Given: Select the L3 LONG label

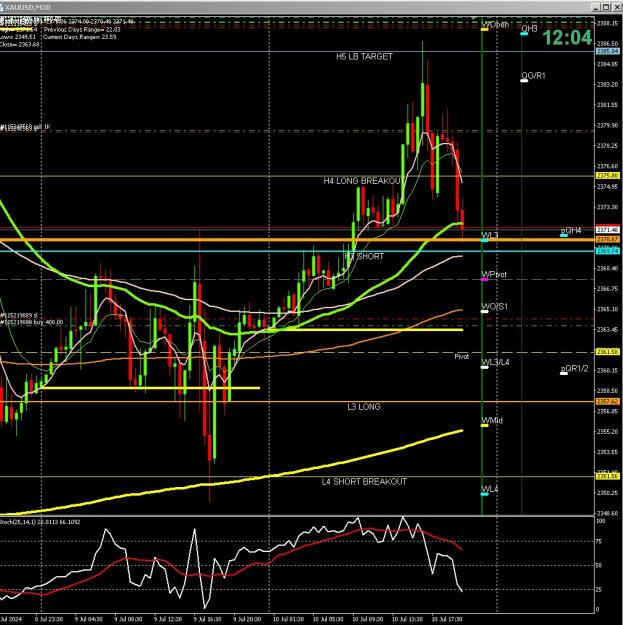Looking at the screenshot, I should coord(364,407).
